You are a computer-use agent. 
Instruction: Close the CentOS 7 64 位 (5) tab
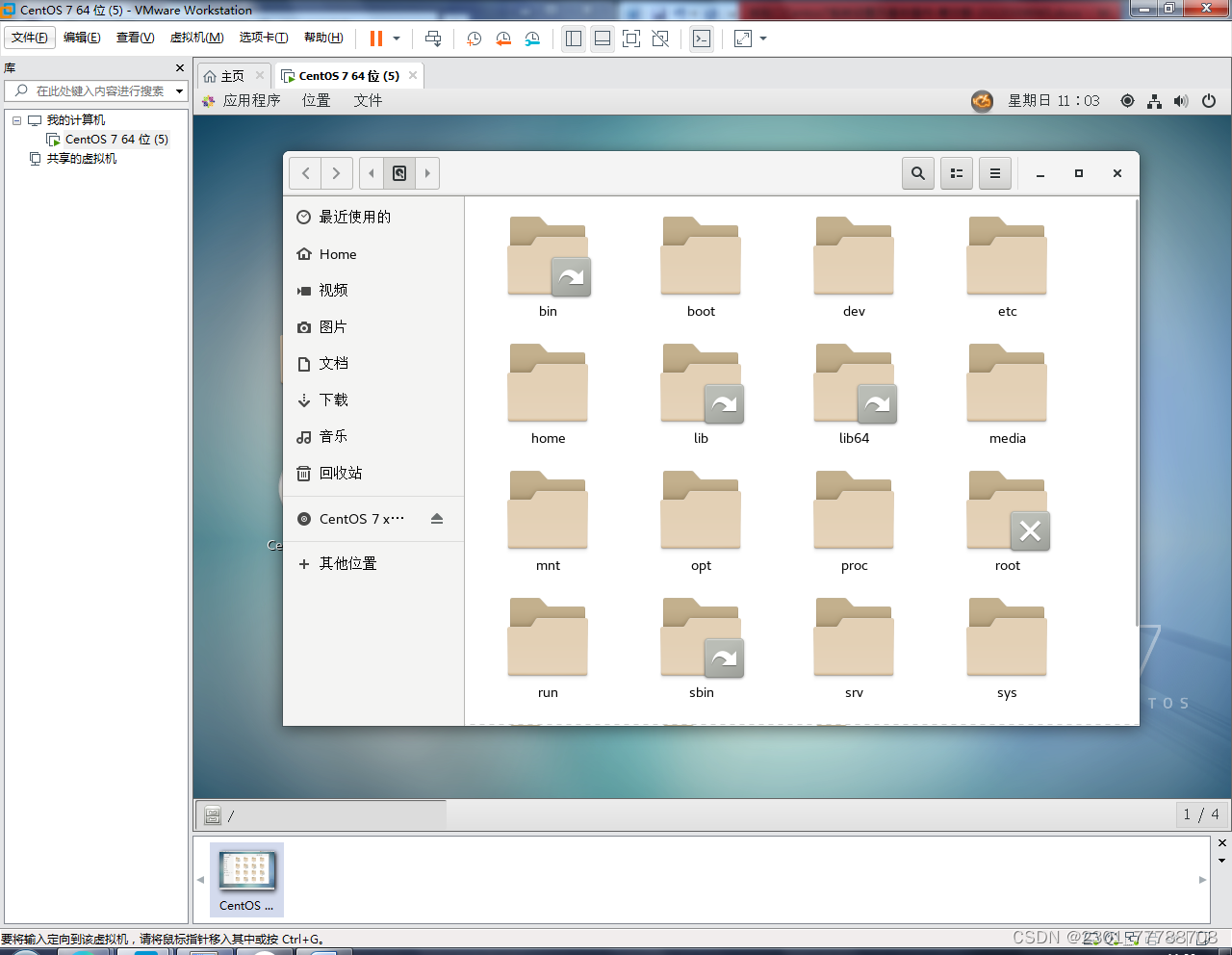[x=413, y=75]
